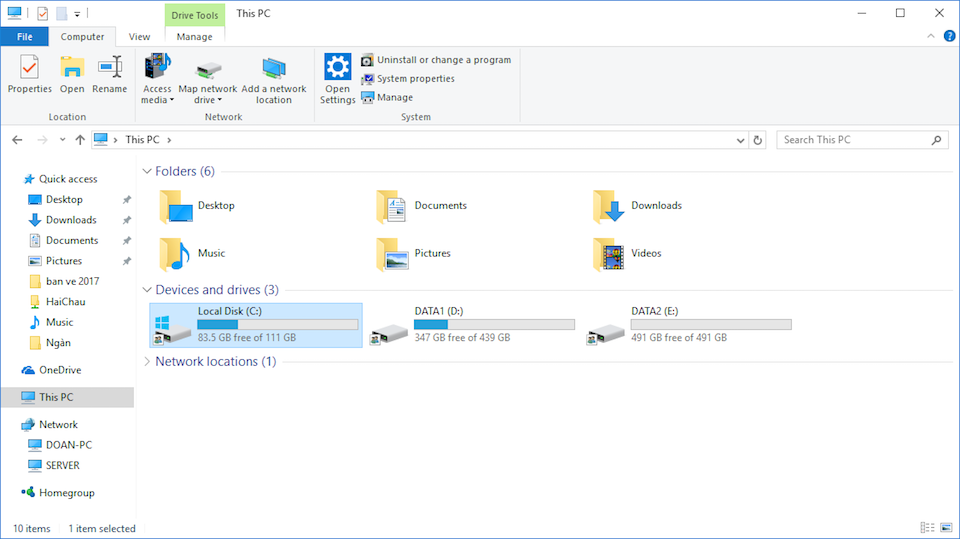Click Local Disk (C:) usage bar

pyautogui.click(x=278, y=325)
